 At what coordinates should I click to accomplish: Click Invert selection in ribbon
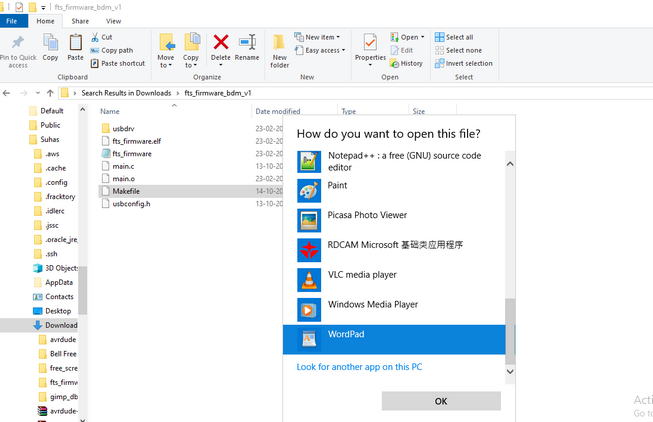(464, 63)
